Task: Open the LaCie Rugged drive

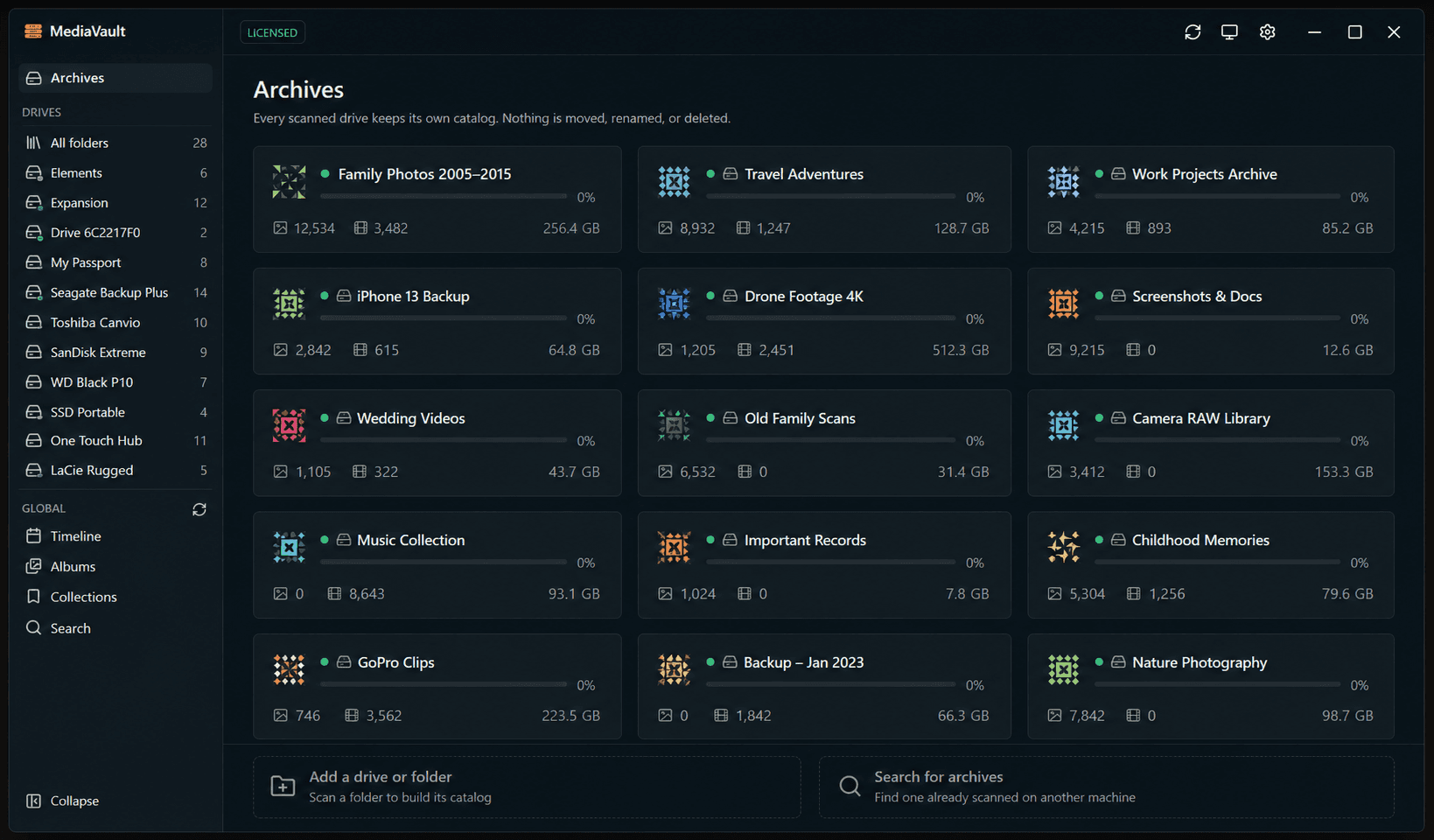Action: click(x=115, y=471)
